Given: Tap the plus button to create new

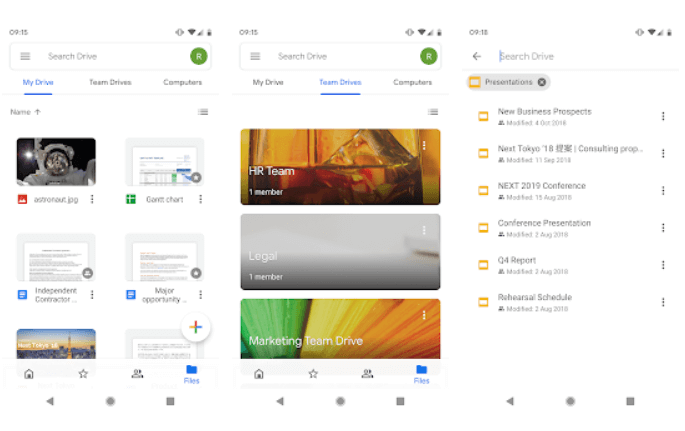Looking at the screenshot, I should (196, 327).
